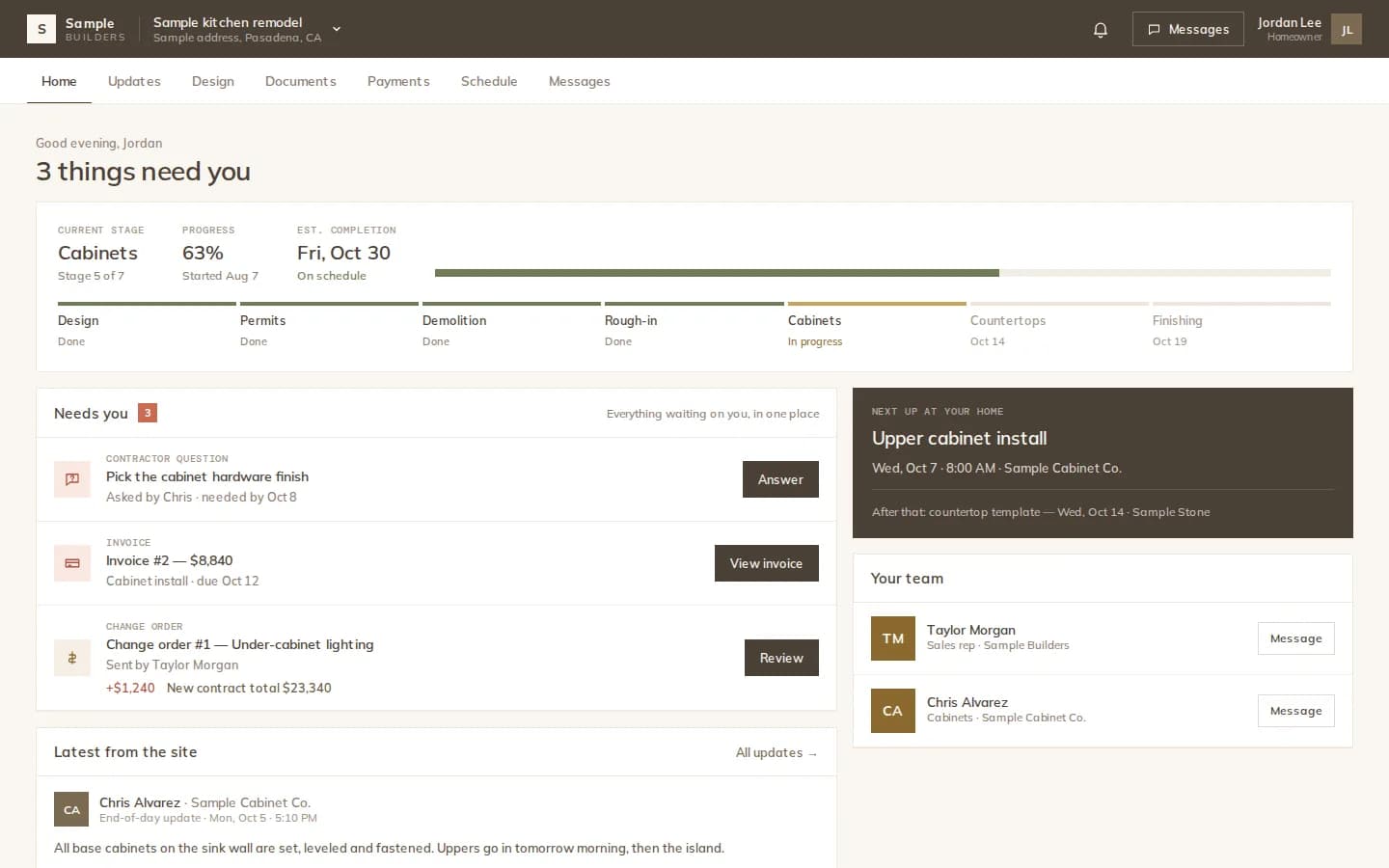Image resolution: width=1389 pixels, height=868 pixels.
Task: Message Taylor Morgan
Action: (1296, 638)
